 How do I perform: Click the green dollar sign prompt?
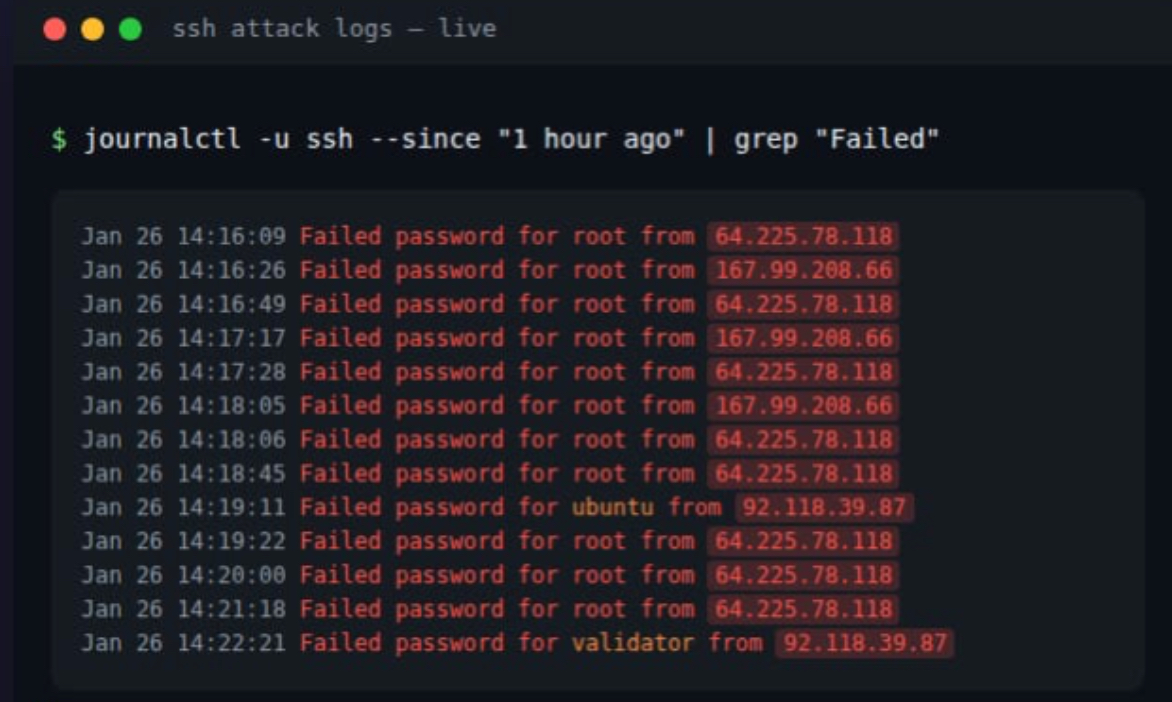[x=60, y=139]
